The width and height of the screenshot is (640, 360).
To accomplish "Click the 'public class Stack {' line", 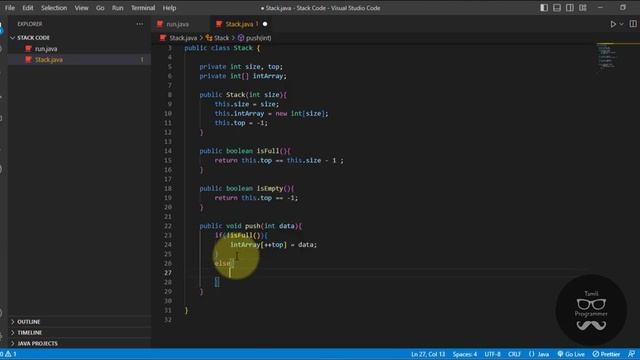I will [x=222, y=48].
